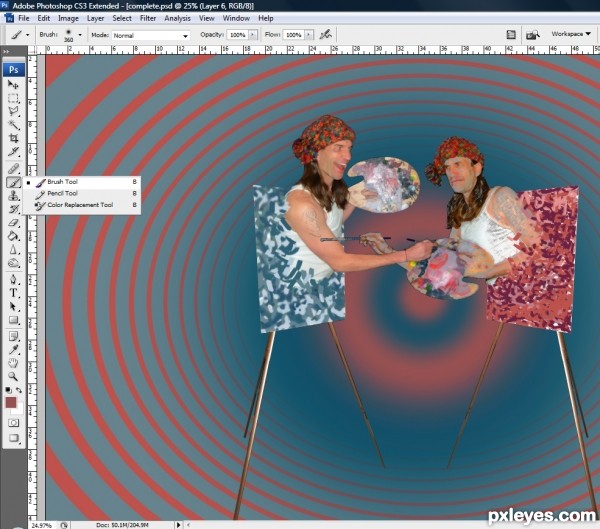
Task: Select the Healing Brush tool
Action: pyautogui.click(x=13, y=168)
